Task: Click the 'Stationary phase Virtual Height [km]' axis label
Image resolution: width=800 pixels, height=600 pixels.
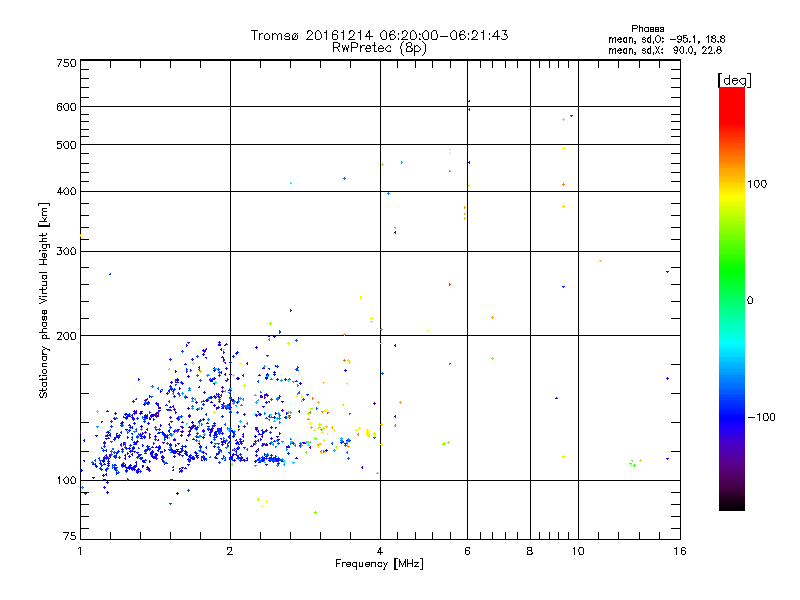Action: (x=43, y=300)
